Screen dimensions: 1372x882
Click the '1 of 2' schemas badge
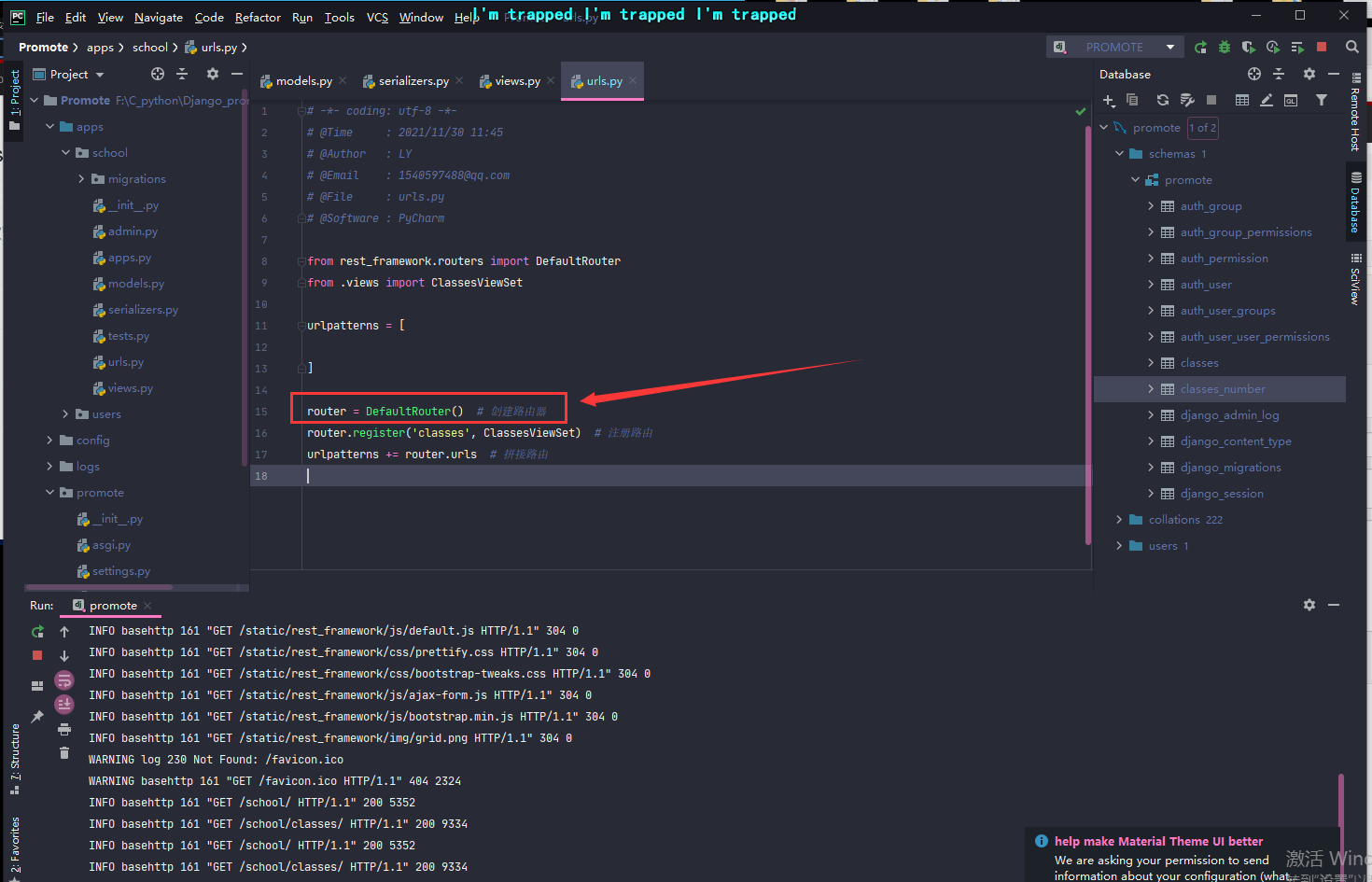tap(1202, 128)
